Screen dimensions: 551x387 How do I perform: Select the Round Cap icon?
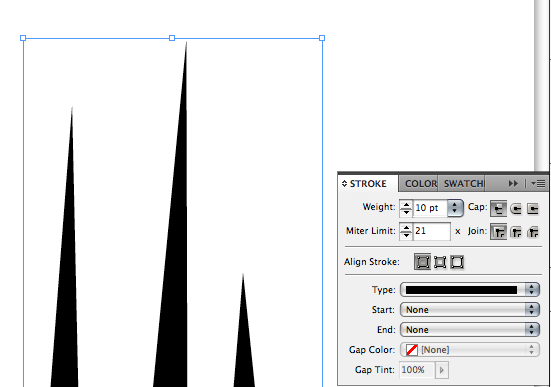516,209
